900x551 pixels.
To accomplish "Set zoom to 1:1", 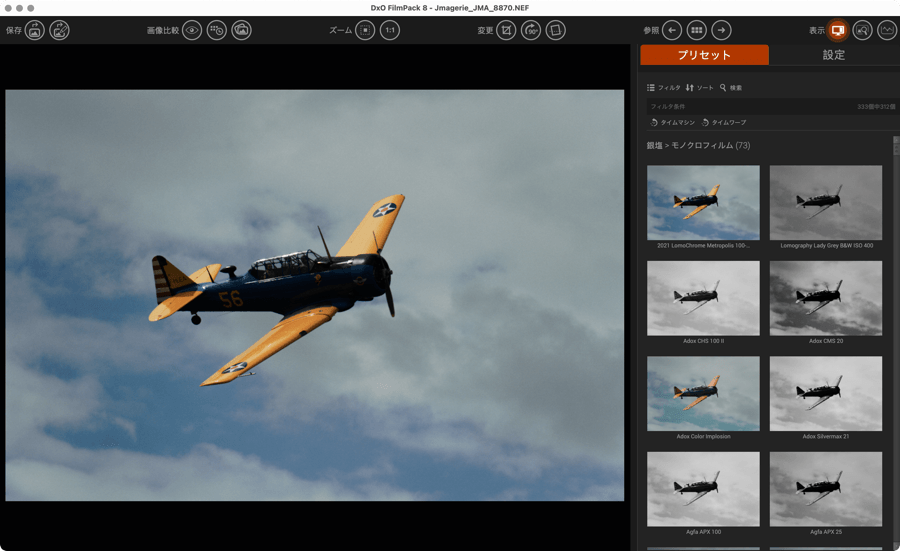I will [x=390, y=31].
